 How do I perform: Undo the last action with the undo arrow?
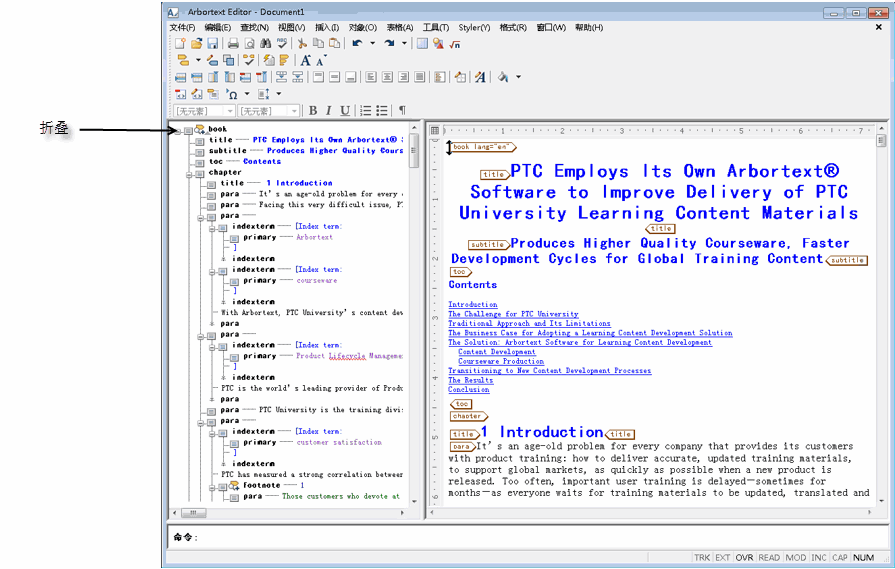coord(357,43)
